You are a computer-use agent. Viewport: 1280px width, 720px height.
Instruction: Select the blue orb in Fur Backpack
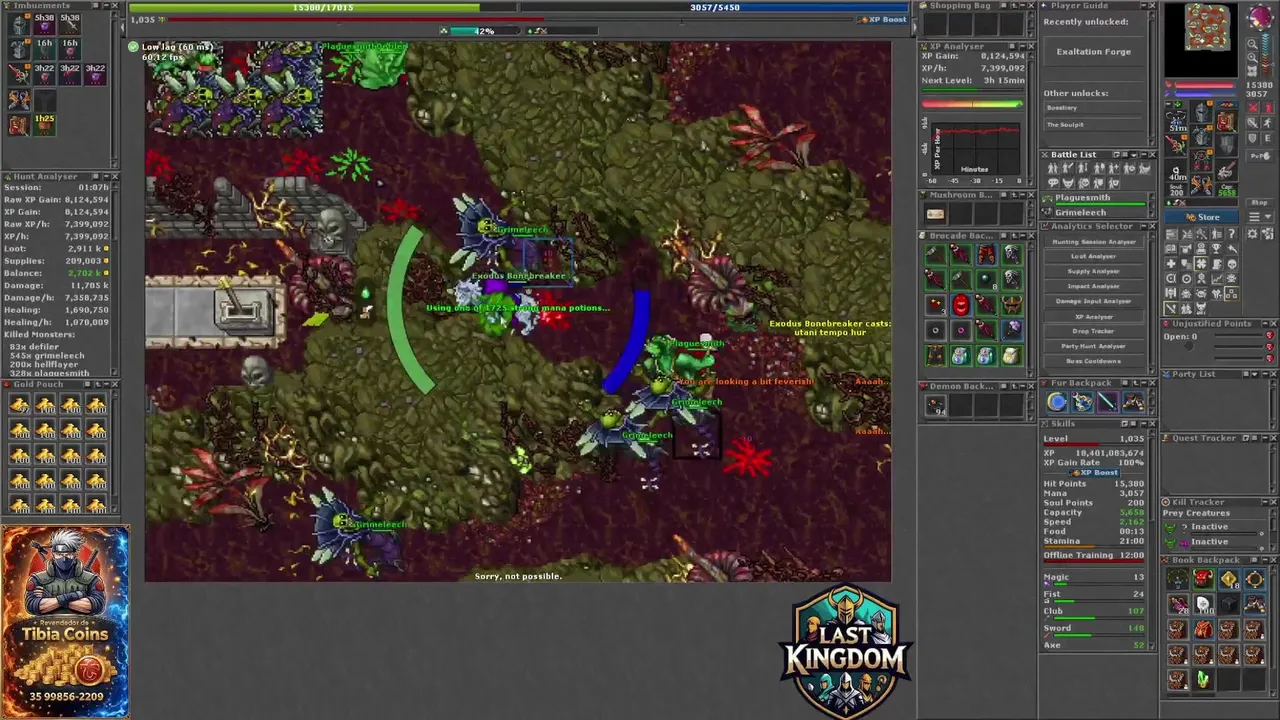[1058, 403]
